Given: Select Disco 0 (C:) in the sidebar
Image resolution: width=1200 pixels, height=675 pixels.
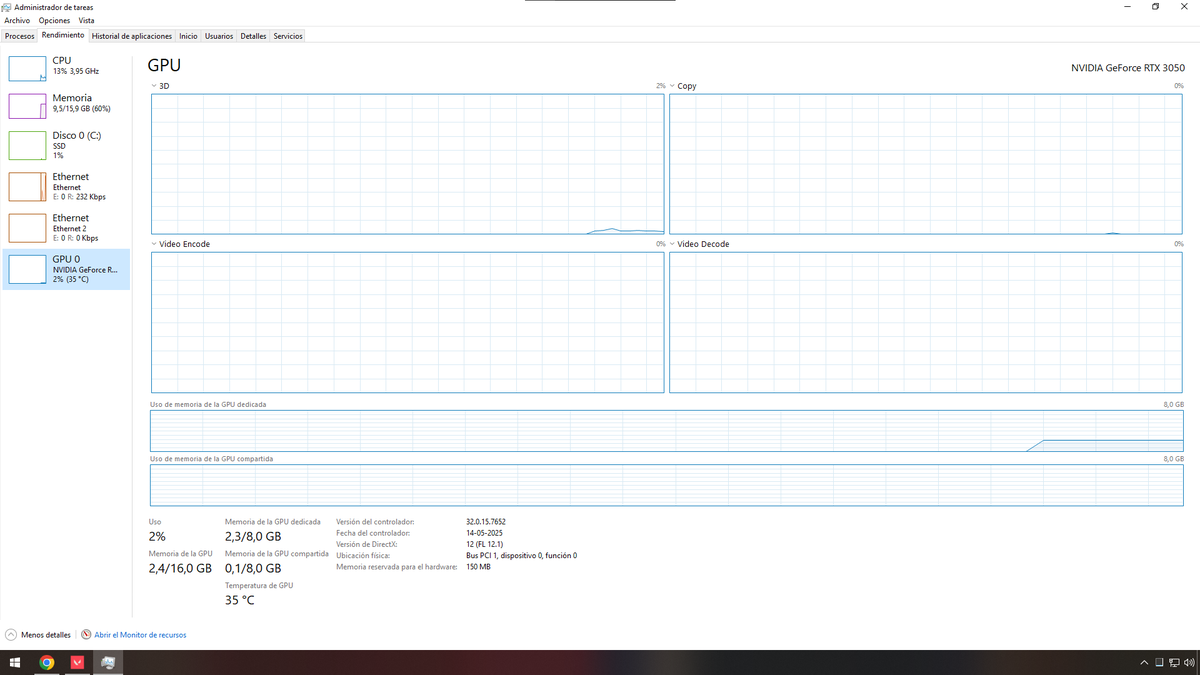Looking at the screenshot, I should (66, 145).
